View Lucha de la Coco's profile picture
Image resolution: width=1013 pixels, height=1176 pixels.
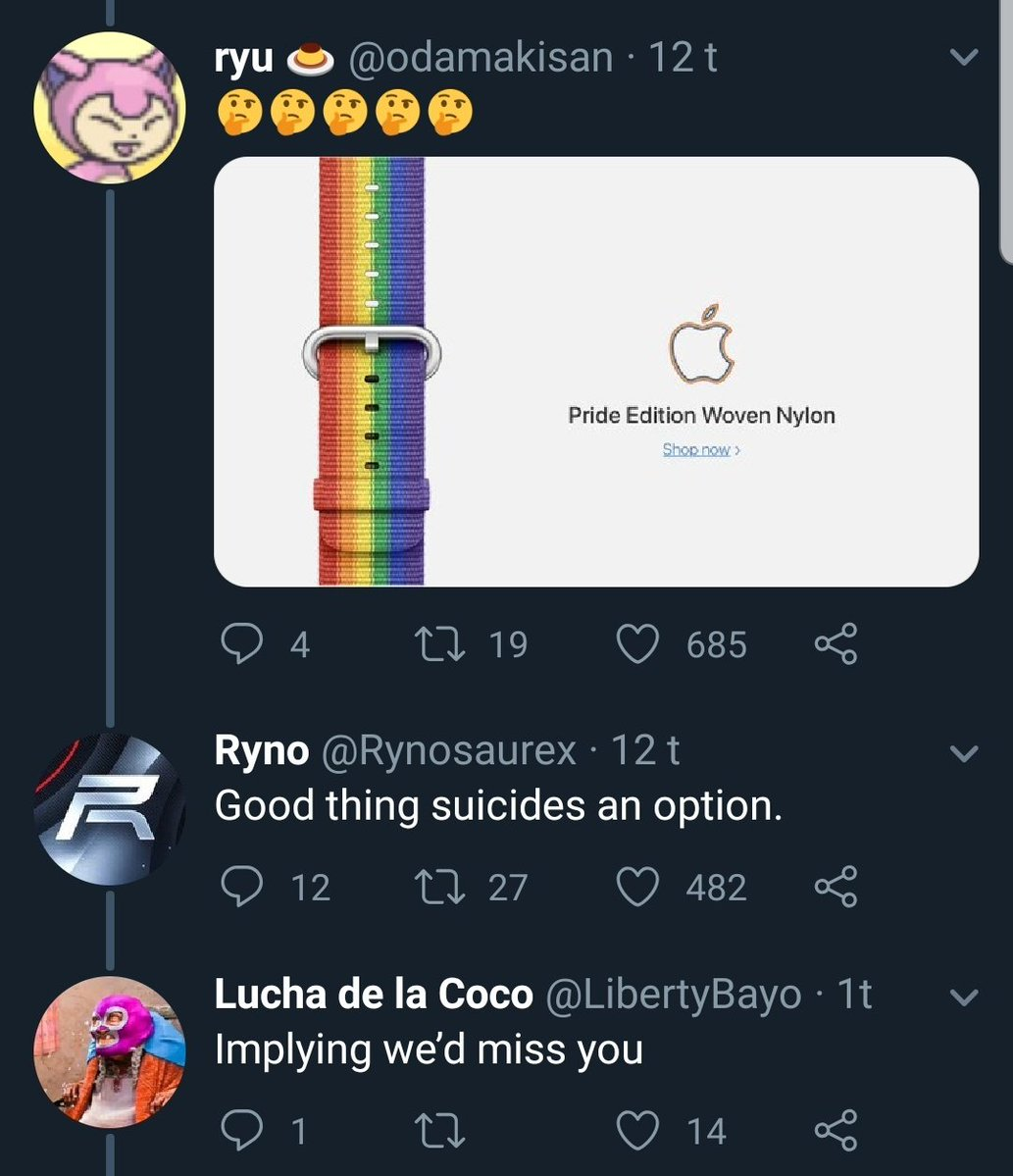coord(109,1050)
